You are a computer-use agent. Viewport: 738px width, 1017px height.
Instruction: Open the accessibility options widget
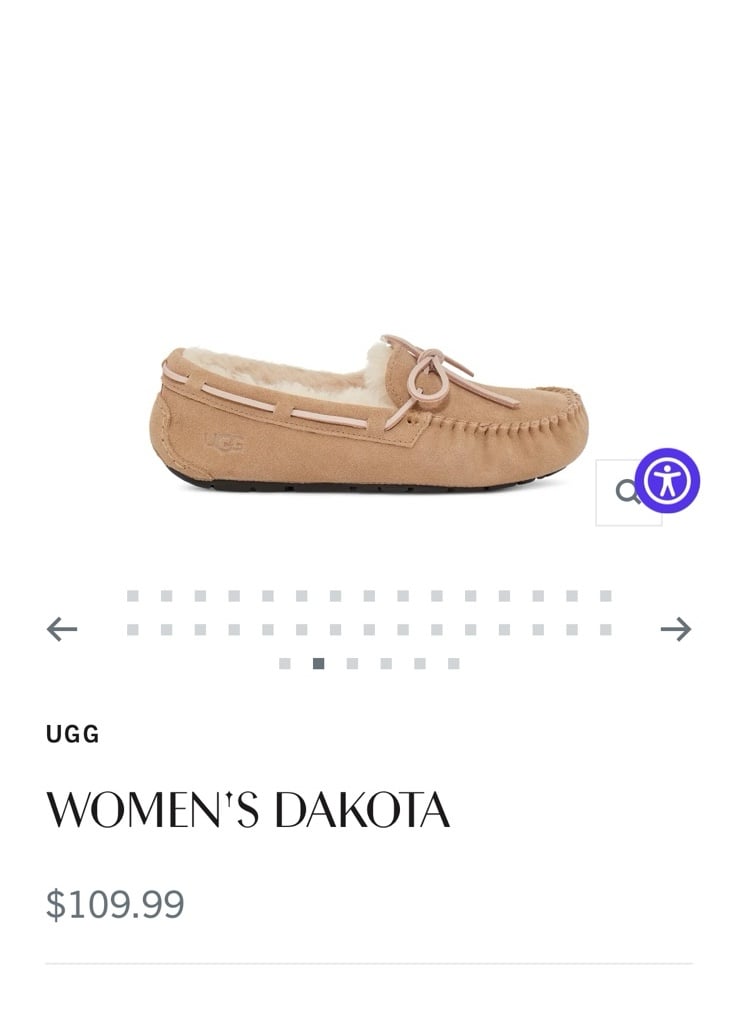click(x=667, y=481)
